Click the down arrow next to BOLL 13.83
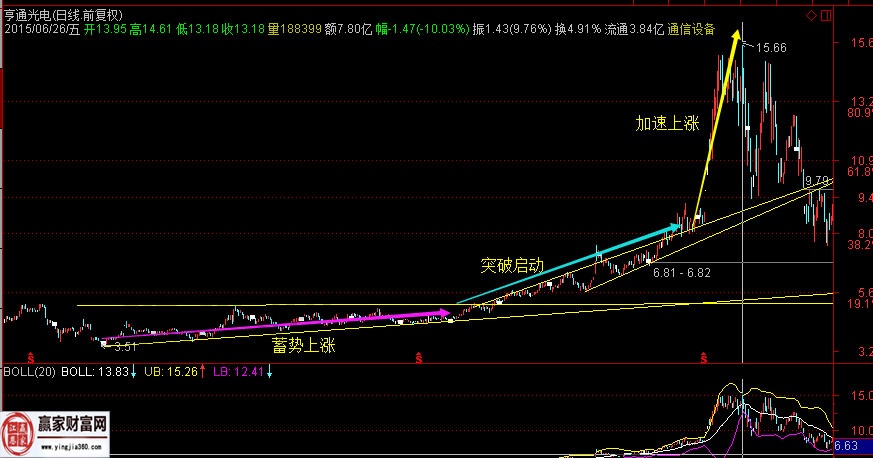This screenshot has width=873, height=458. pyautogui.click(x=136, y=372)
